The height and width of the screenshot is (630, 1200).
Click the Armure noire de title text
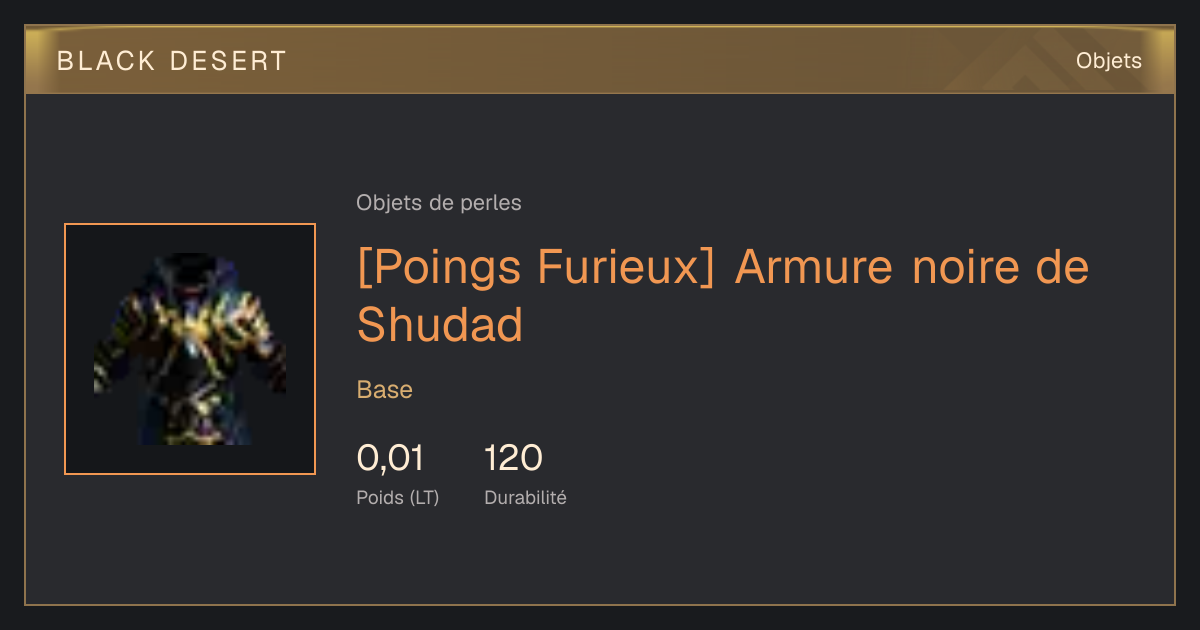tap(912, 268)
